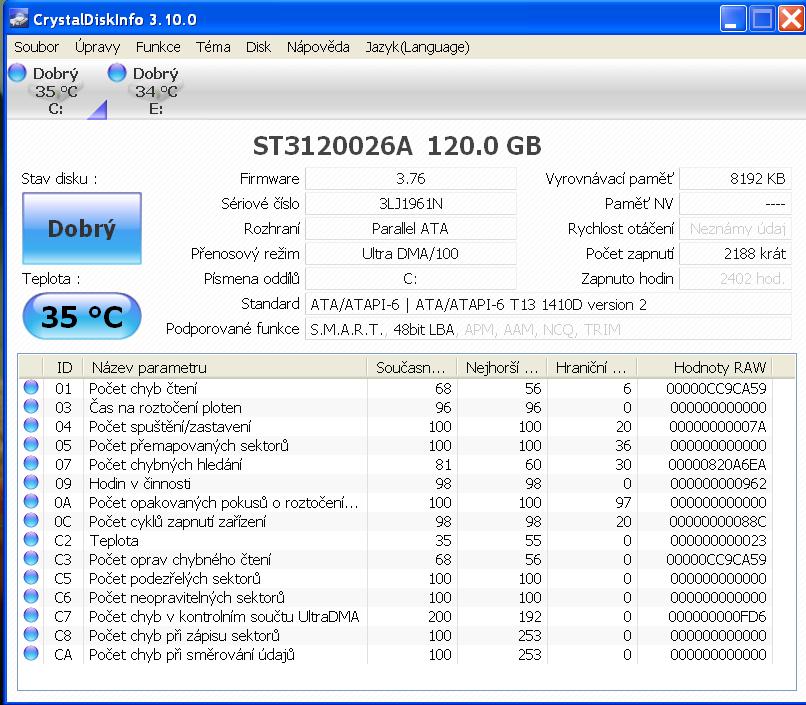Image resolution: width=806 pixels, height=705 pixels.
Task: Click the serial number field 3LJ1961N
Action: 411,204
